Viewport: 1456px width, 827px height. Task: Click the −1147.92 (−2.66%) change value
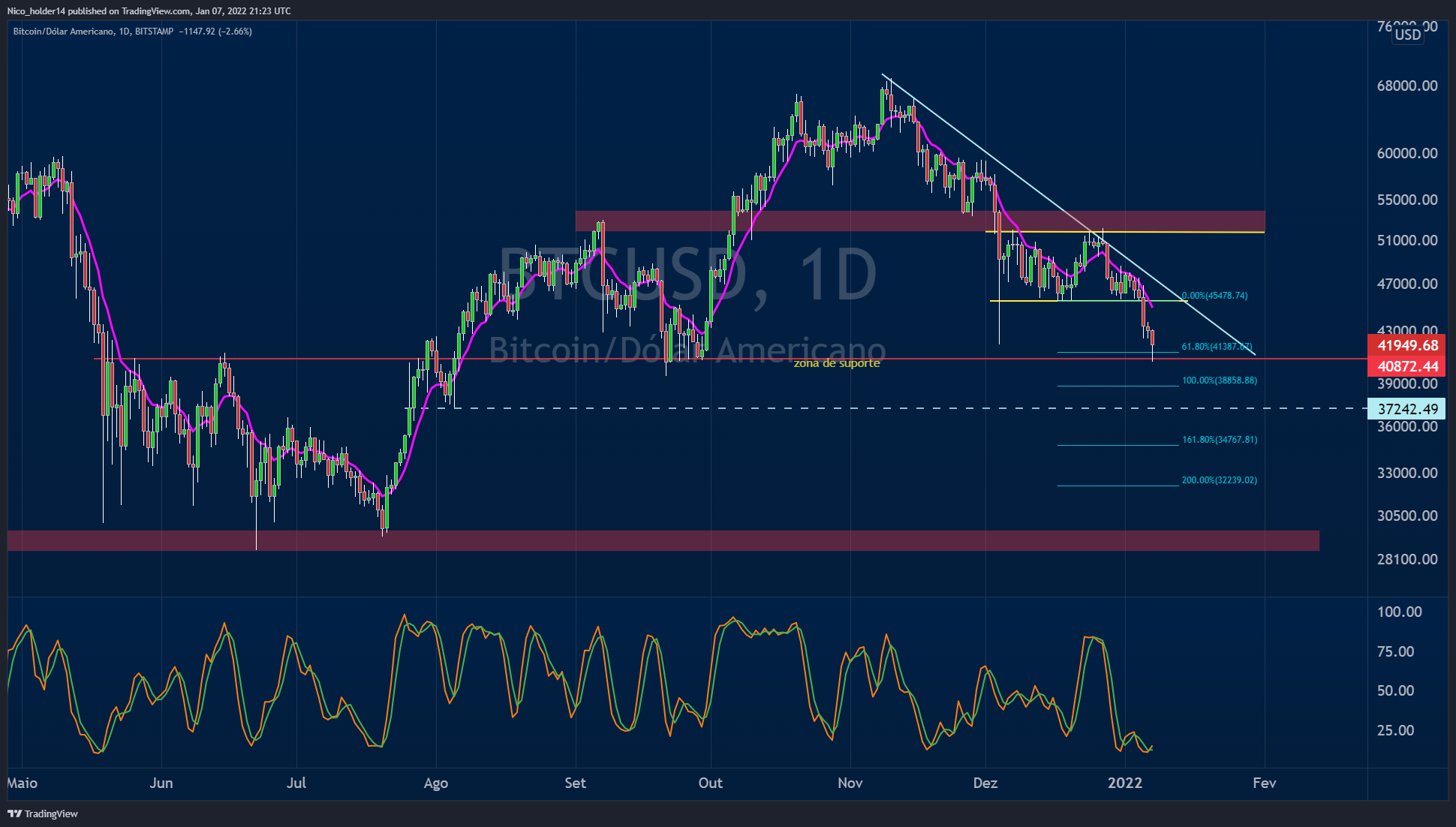point(216,32)
